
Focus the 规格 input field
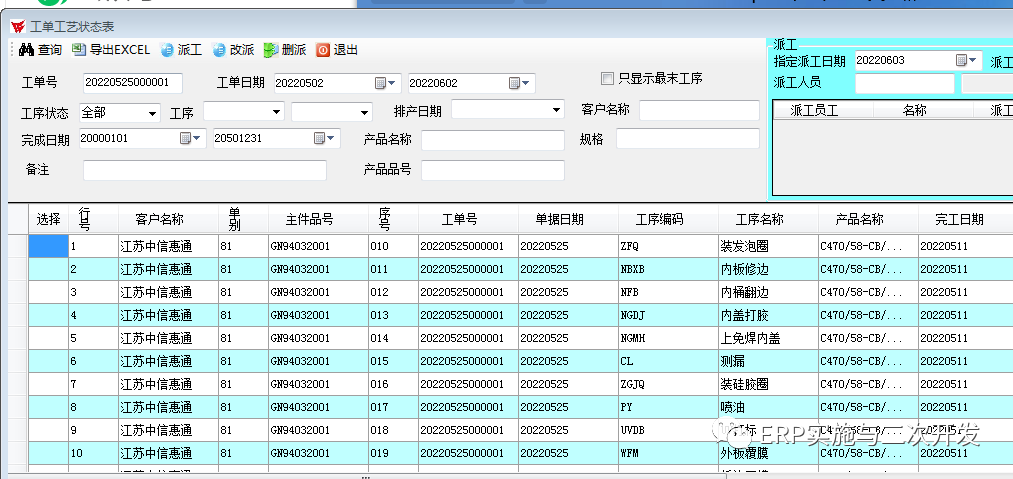pos(687,138)
